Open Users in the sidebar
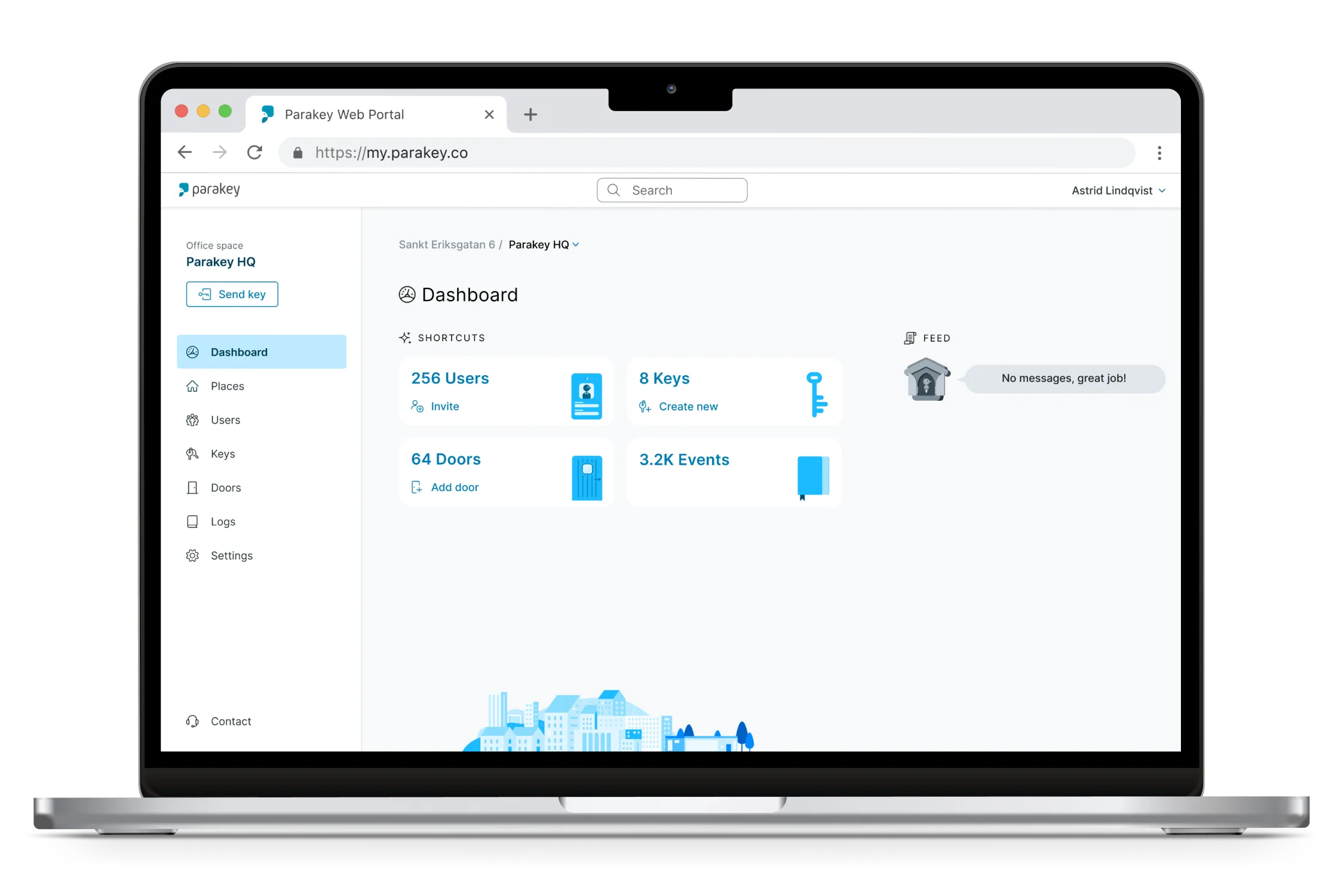Viewport: 1344px width, 896px height. (x=262, y=420)
